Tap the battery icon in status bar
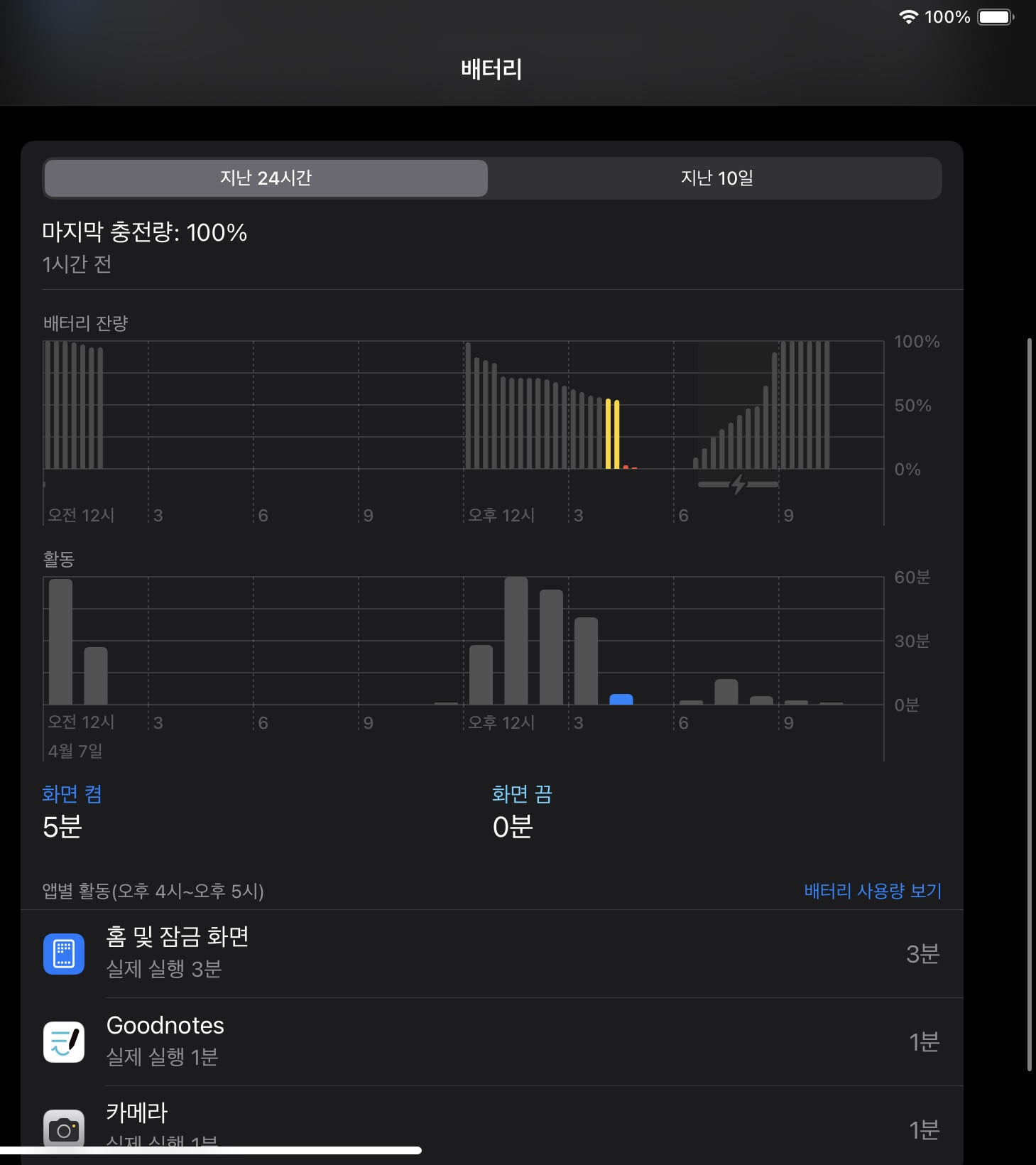Screen dimensions: 1036x1165 [x=996, y=17]
